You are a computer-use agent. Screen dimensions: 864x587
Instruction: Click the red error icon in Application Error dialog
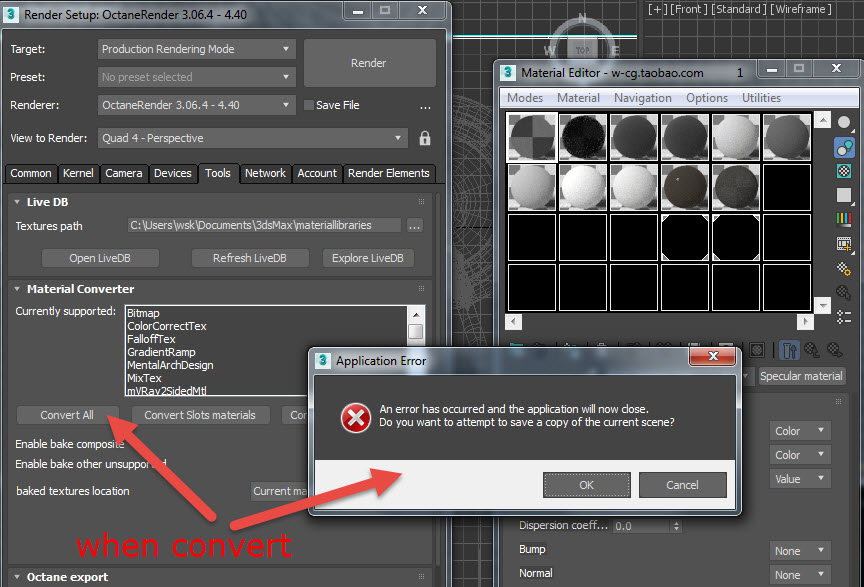point(355,418)
